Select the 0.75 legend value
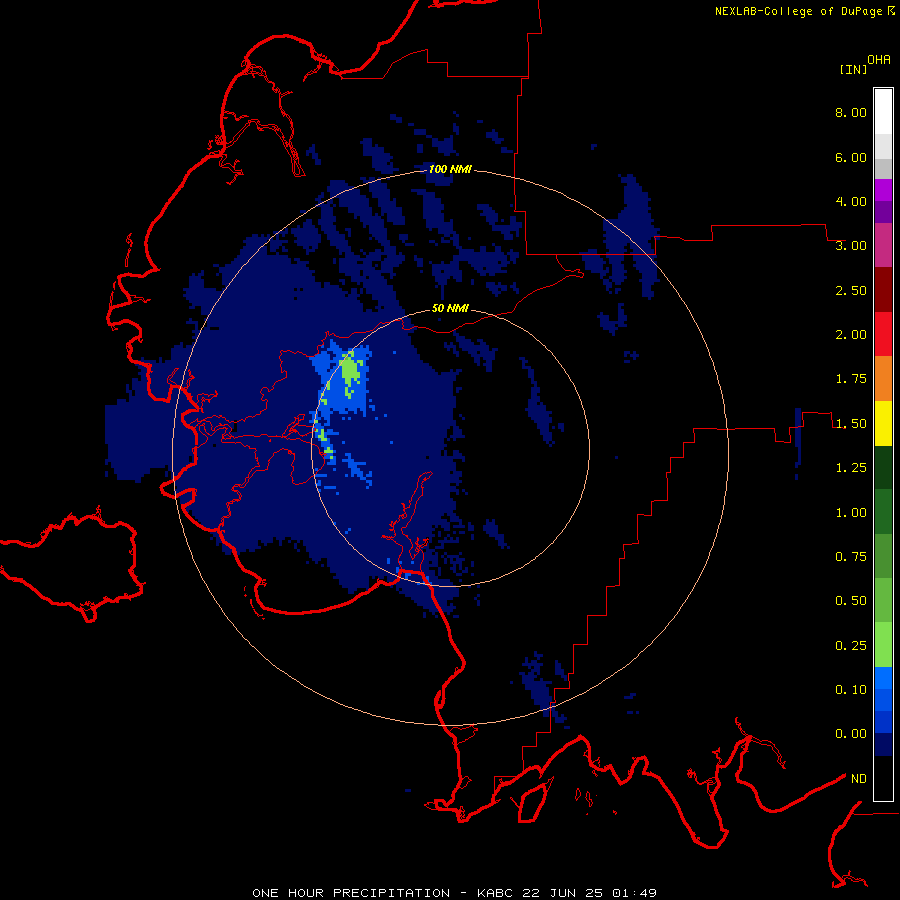Screen dimensions: 900x900 (851, 557)
